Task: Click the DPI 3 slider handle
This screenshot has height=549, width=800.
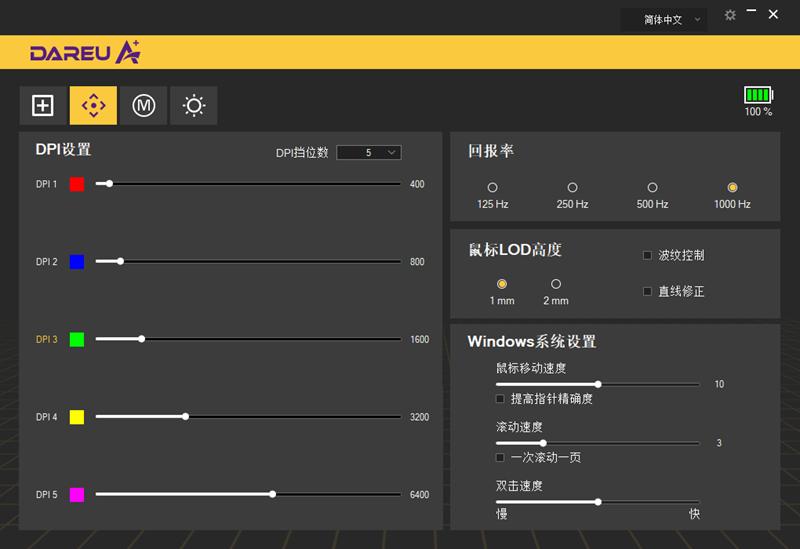Action: click(142, 339)
